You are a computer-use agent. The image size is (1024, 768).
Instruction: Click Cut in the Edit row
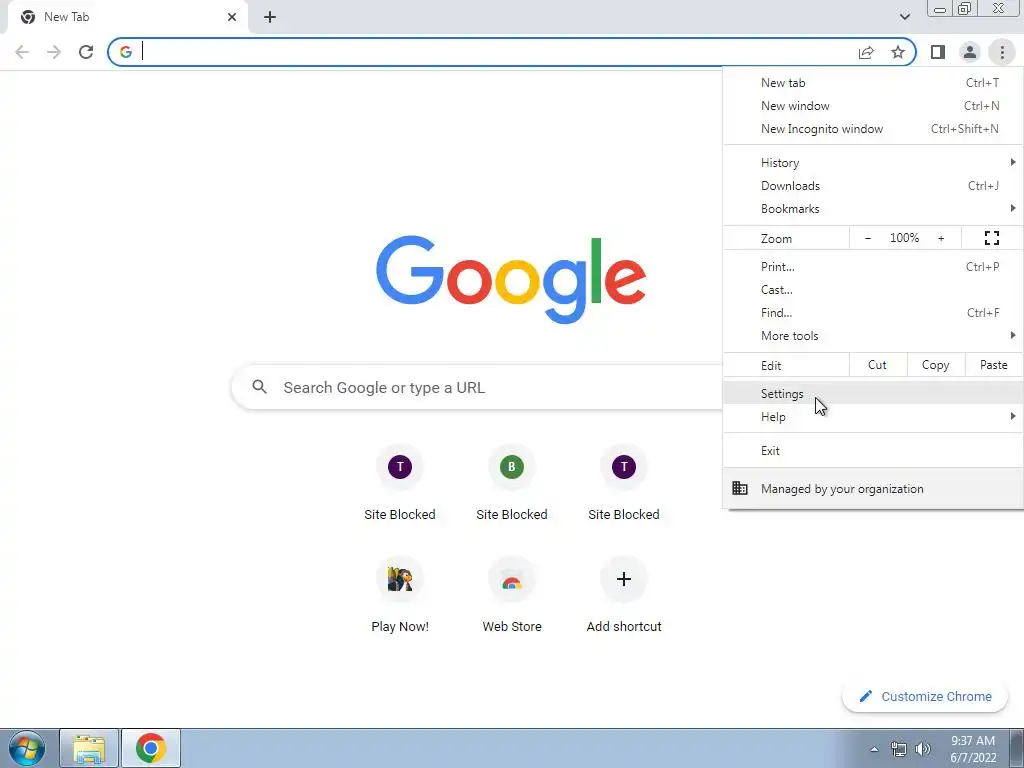click(877, 365)
